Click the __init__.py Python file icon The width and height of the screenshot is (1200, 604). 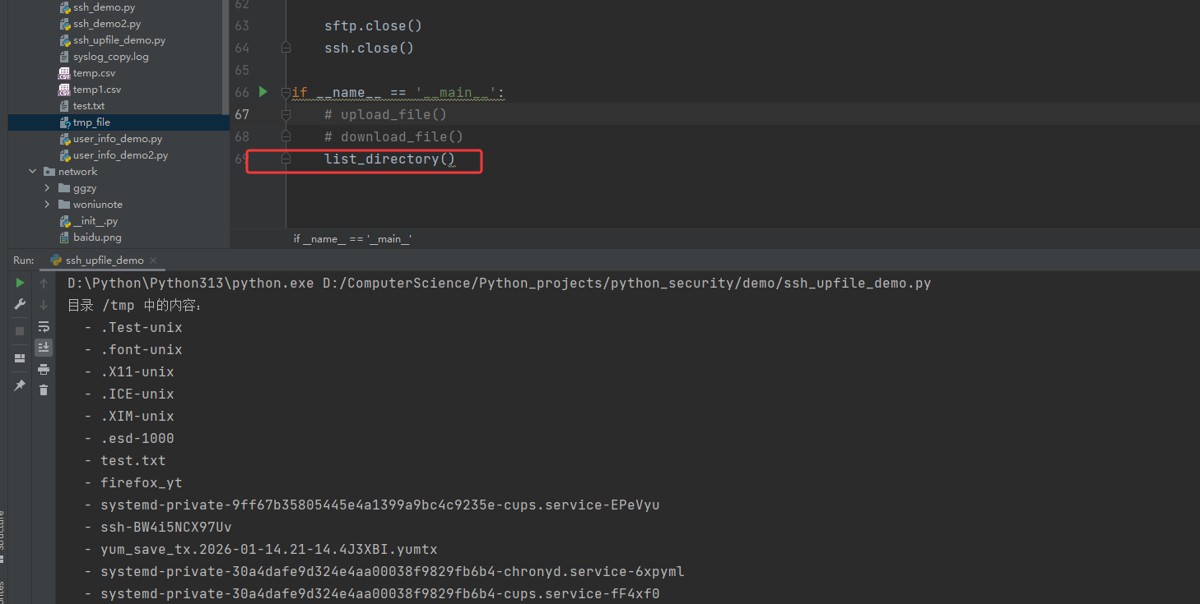64,221
